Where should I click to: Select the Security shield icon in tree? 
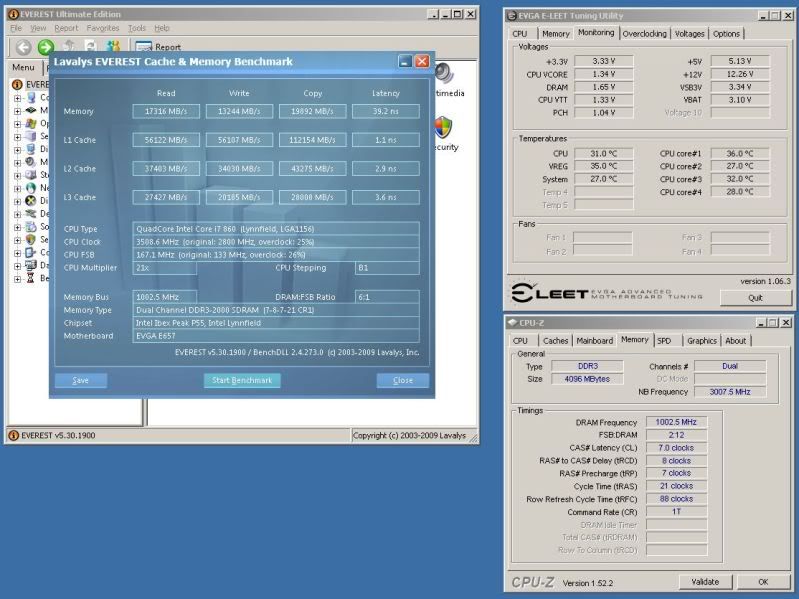click(x=31, y=239)
